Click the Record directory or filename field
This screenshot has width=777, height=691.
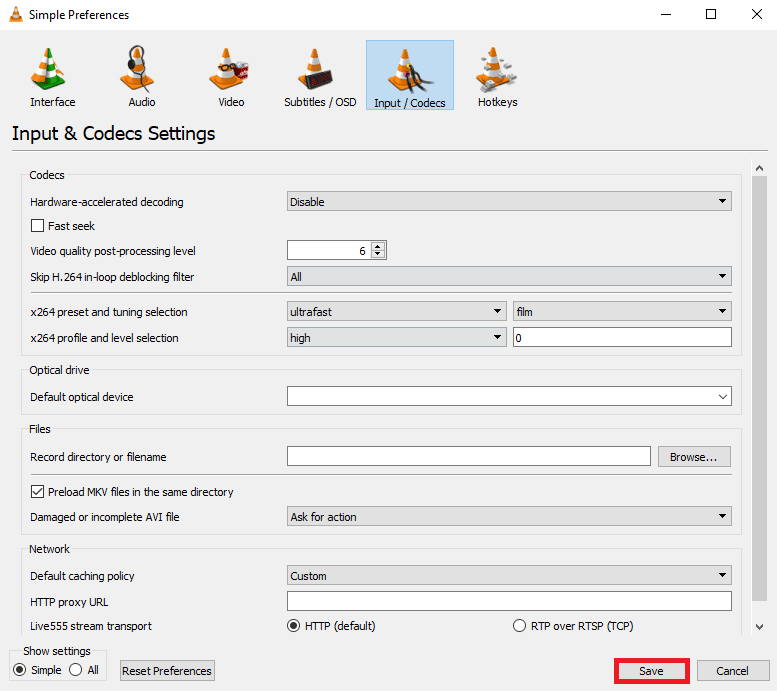468,456
